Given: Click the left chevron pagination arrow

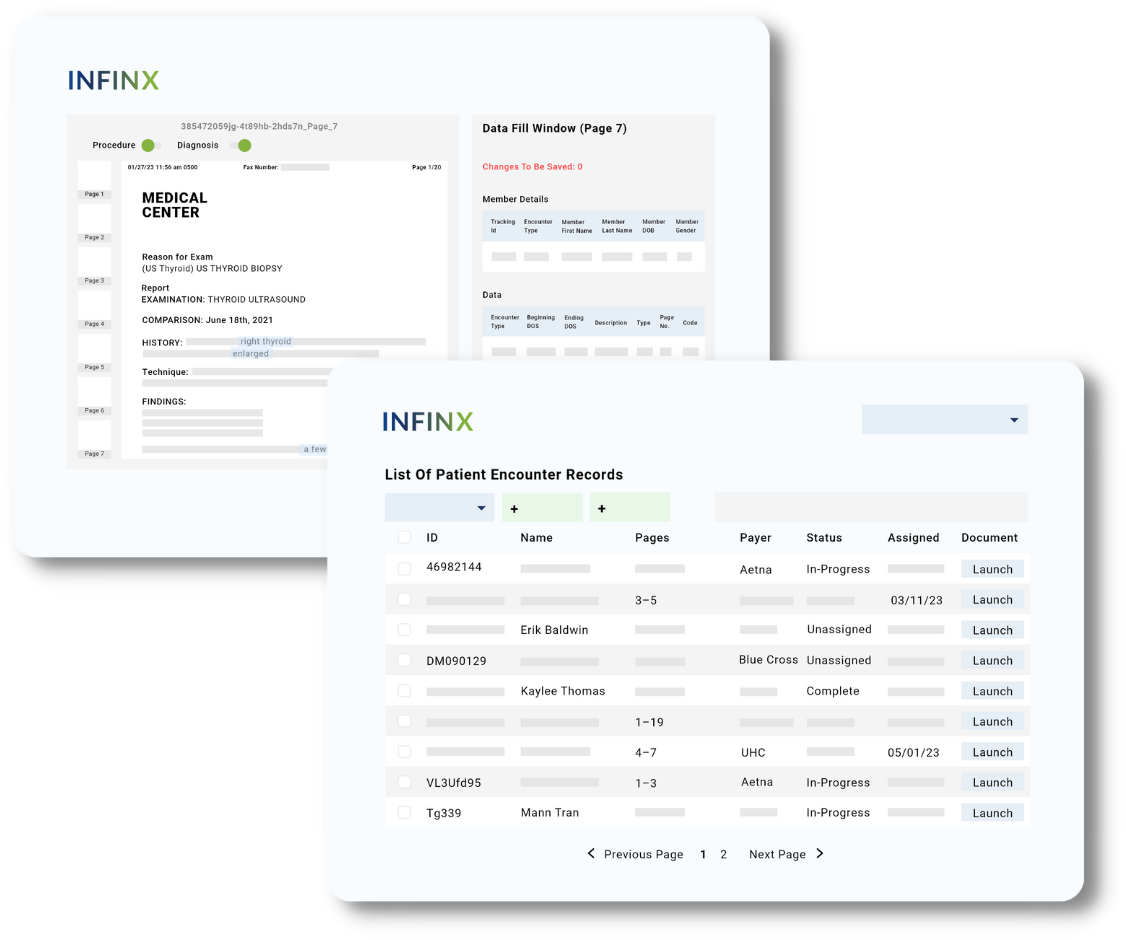Looking at the screenshot, I should point(591,853).
